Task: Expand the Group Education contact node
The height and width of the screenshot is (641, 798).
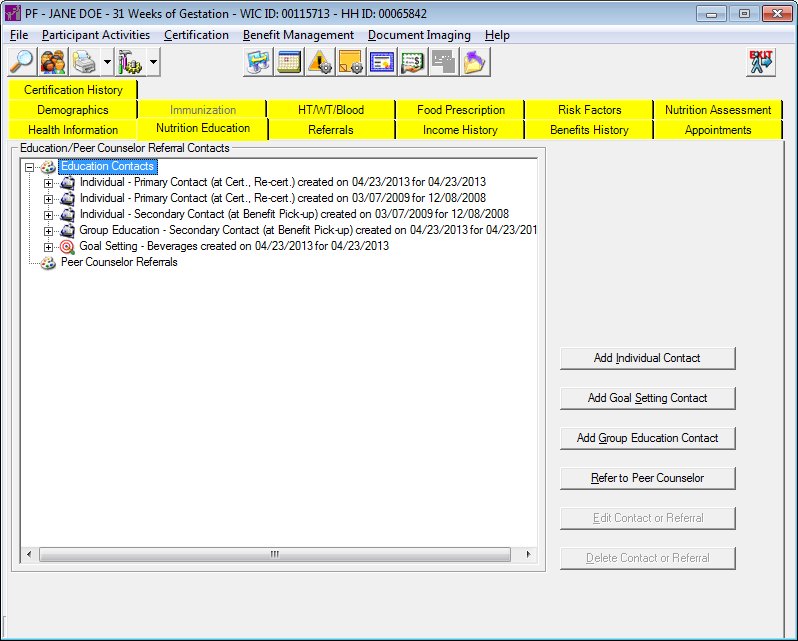Action: point(48,231)
